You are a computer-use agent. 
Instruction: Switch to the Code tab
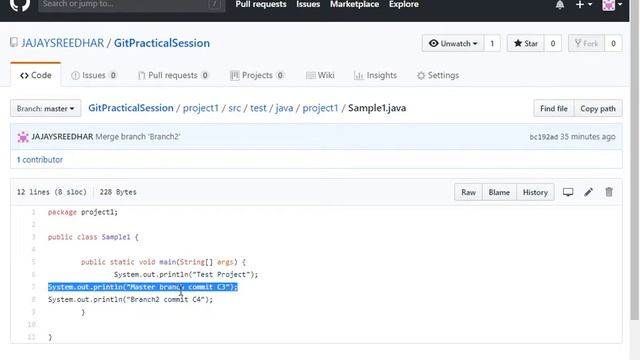tap(36, 75)
